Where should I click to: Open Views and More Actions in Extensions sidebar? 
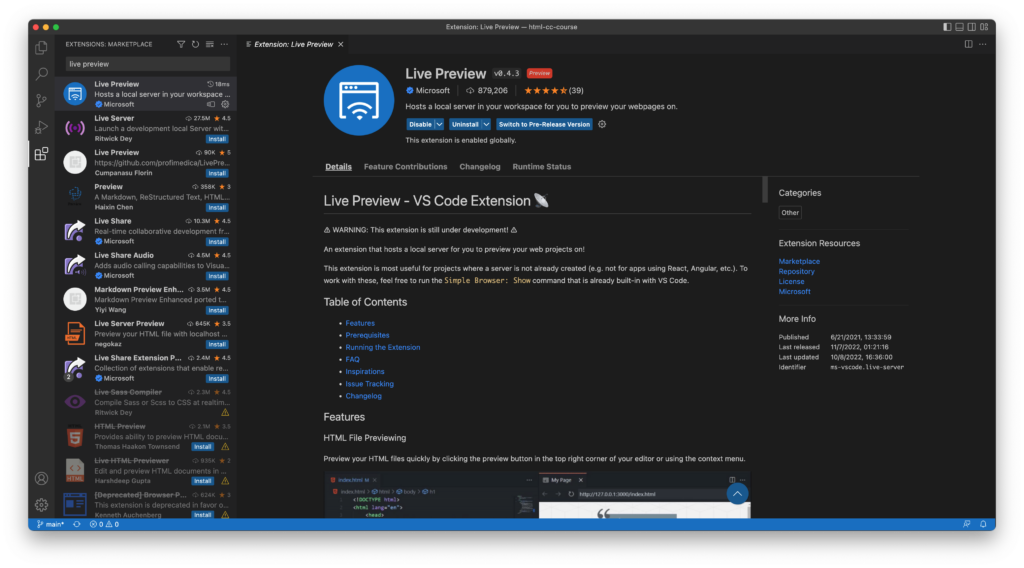[x=224, y=44]
